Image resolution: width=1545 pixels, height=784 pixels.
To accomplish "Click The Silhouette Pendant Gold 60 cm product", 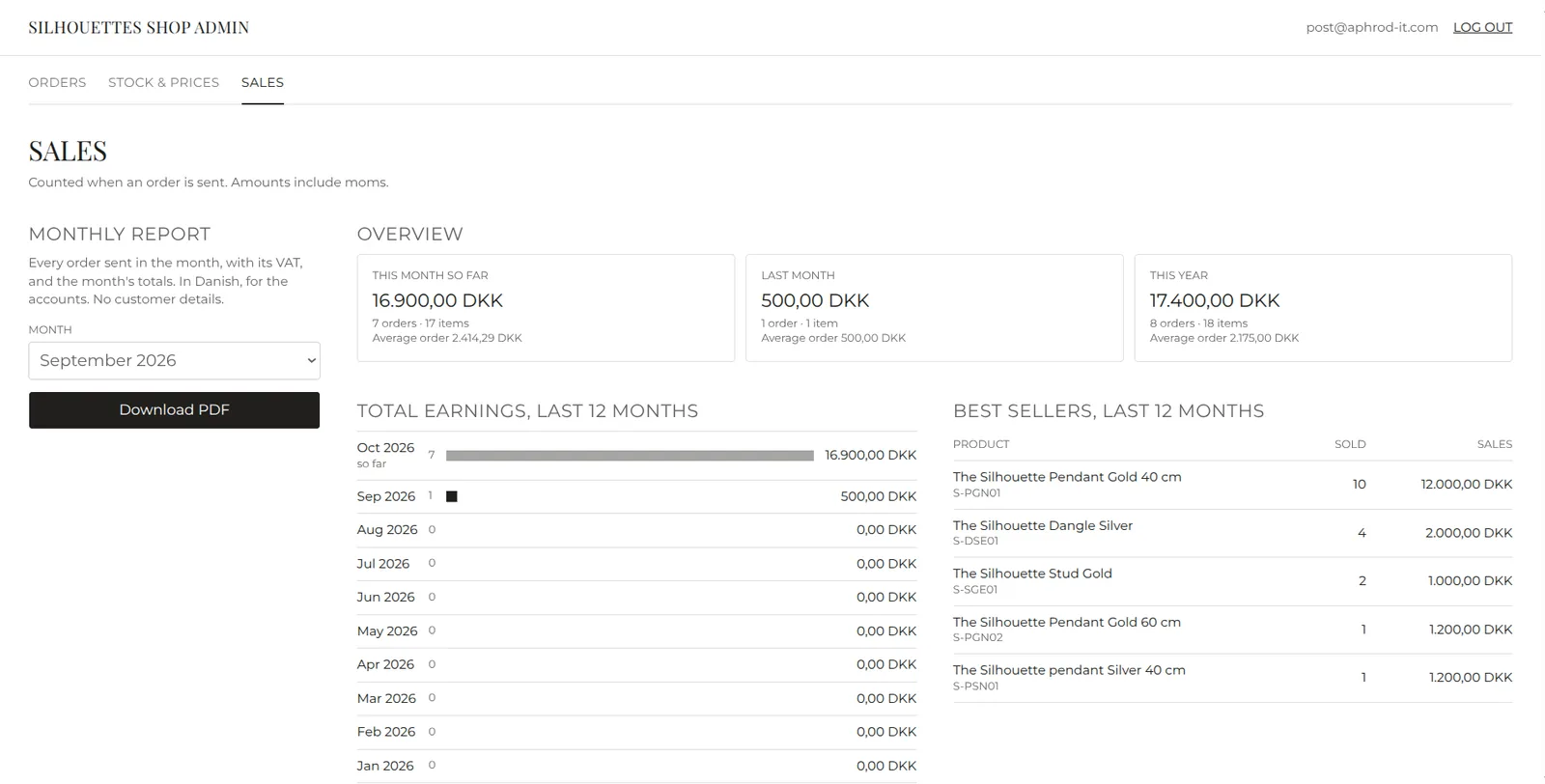I will pyautogui.click(x=1067, y=622).
